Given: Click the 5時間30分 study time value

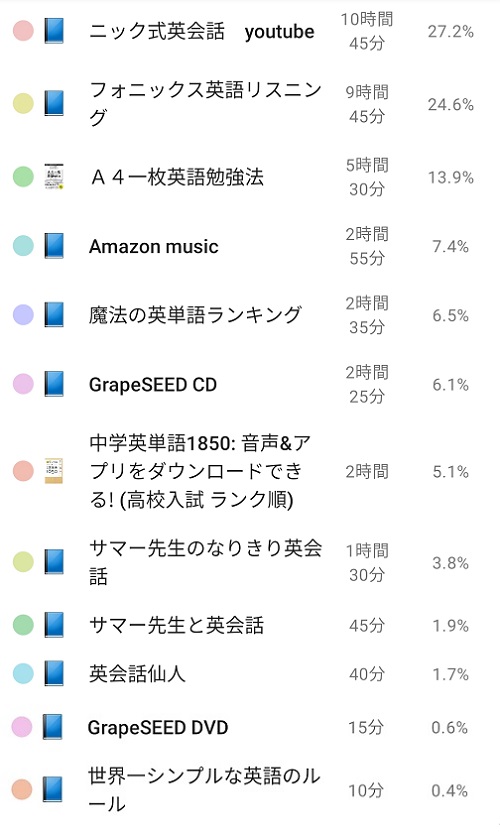Looking at the screenshot, I should pyautogui.click(x=367, y=177).
